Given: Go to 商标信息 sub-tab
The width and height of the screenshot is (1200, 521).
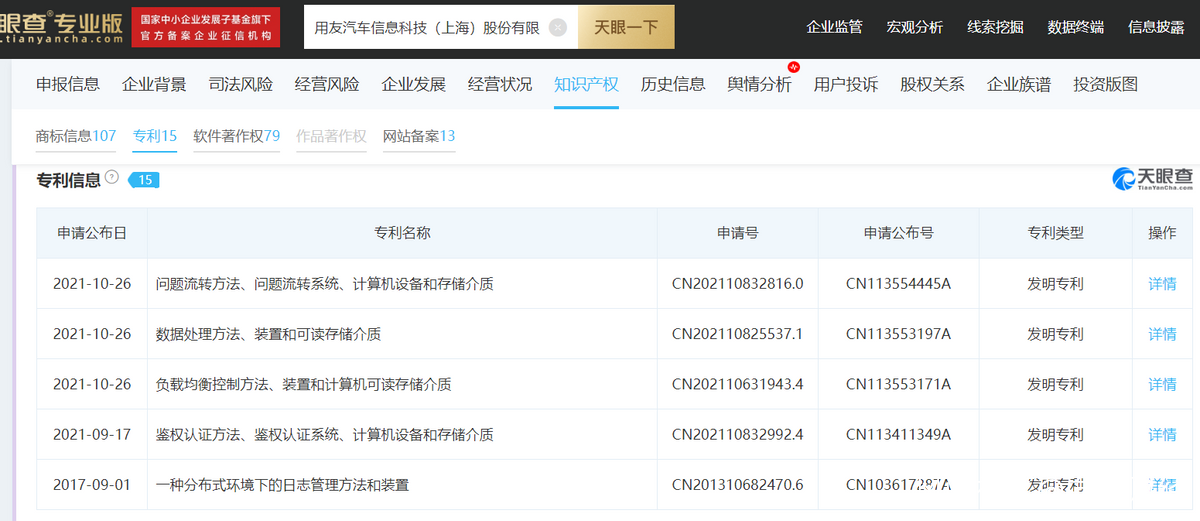Looking at the screenshot, I should coord(75,136).
